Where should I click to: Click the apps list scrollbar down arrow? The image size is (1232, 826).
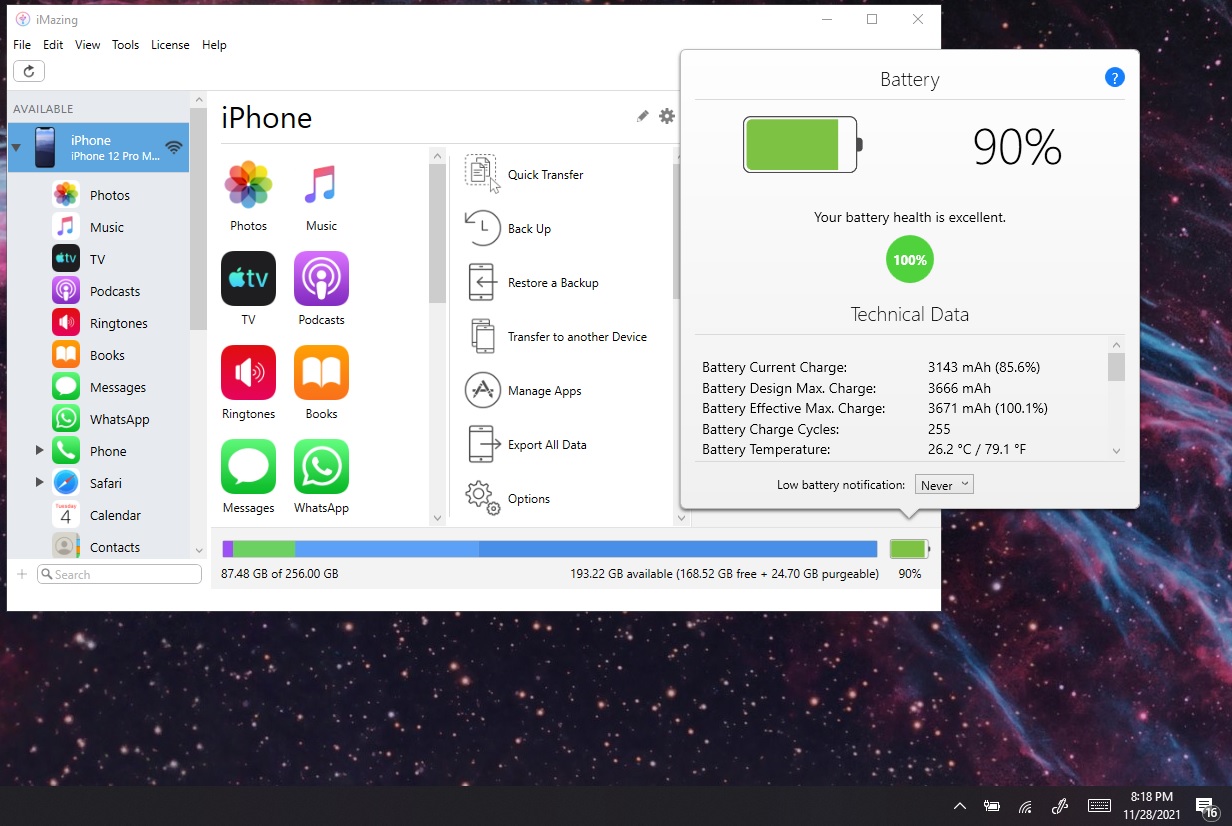(x=437, y=518)
